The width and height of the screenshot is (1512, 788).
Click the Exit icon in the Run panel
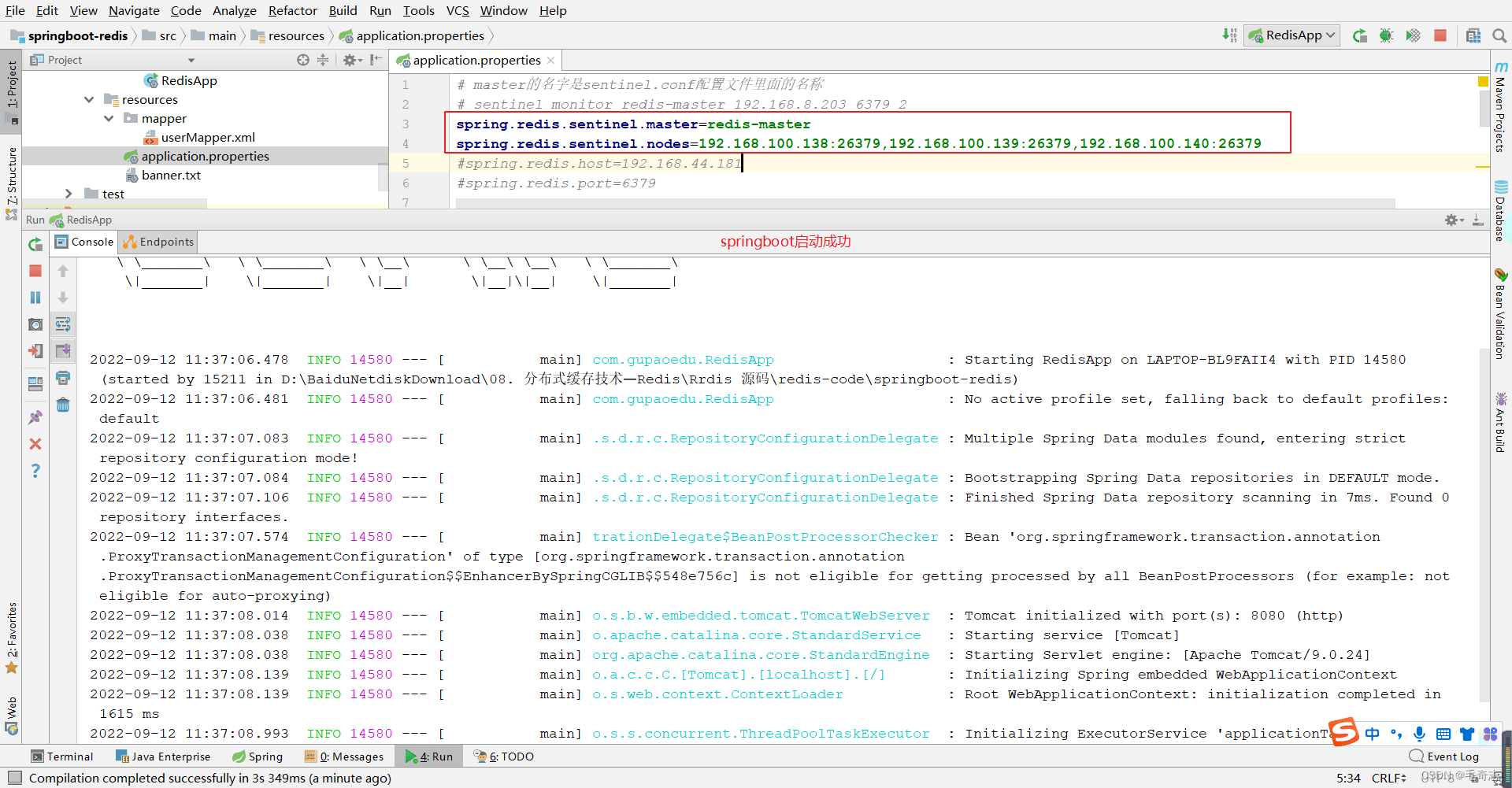pyautogui.click(x=35, y=351)
